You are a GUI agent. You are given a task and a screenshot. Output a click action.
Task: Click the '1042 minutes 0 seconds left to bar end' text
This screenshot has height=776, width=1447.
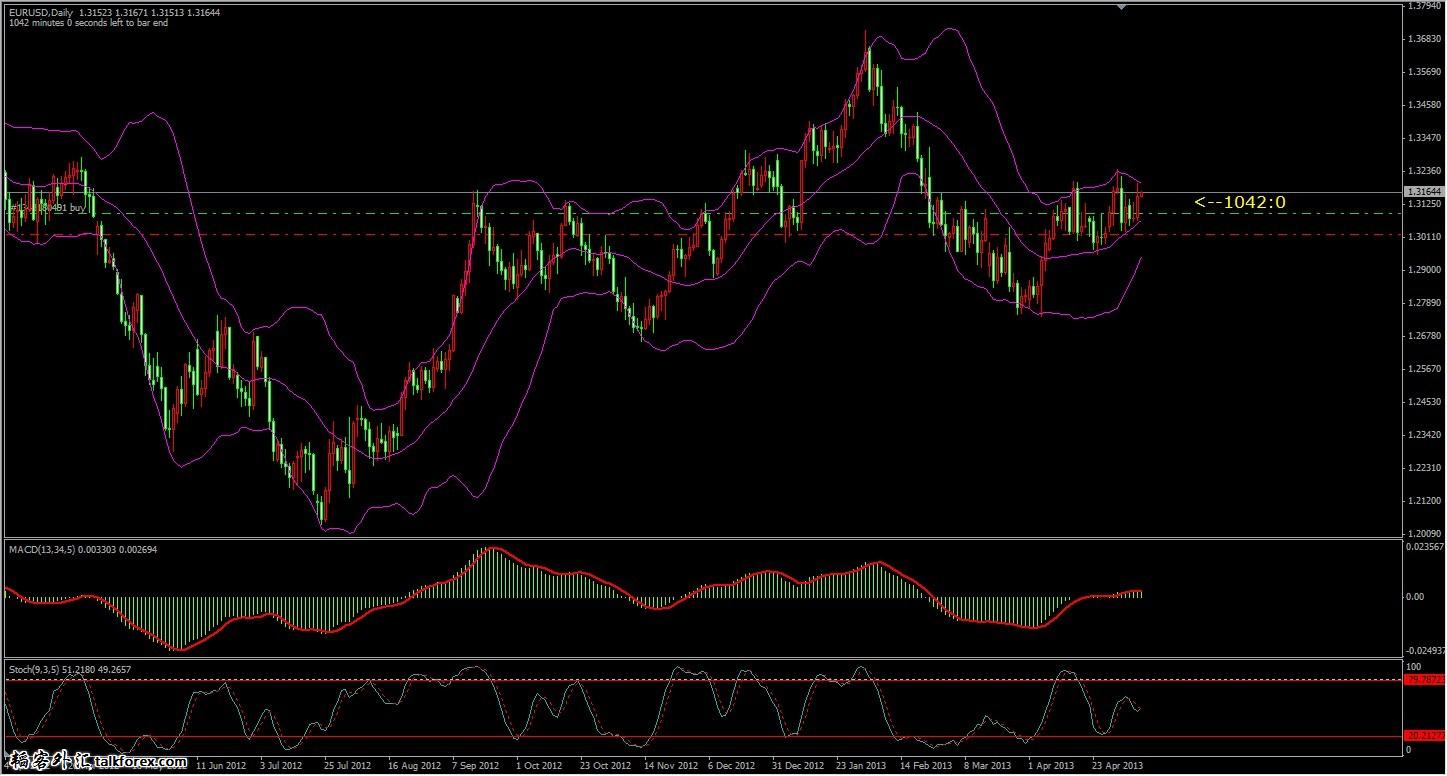click(x=88, y=23)
